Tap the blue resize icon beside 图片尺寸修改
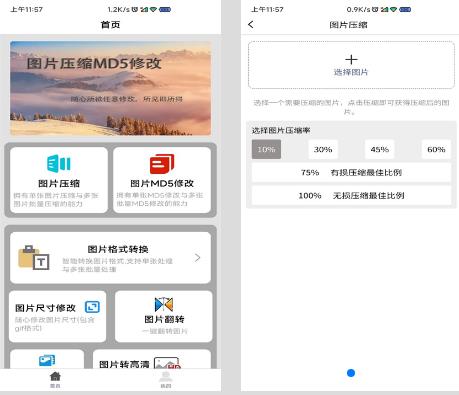The image size is (459, 395). tap(92, 307)
